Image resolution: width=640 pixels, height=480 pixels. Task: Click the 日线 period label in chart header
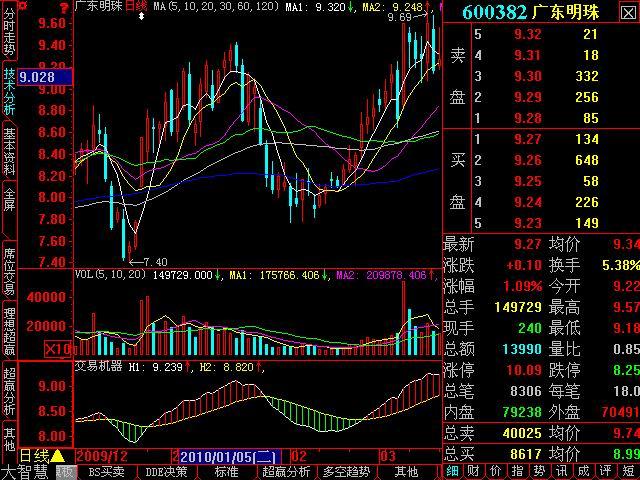(136, 6)
